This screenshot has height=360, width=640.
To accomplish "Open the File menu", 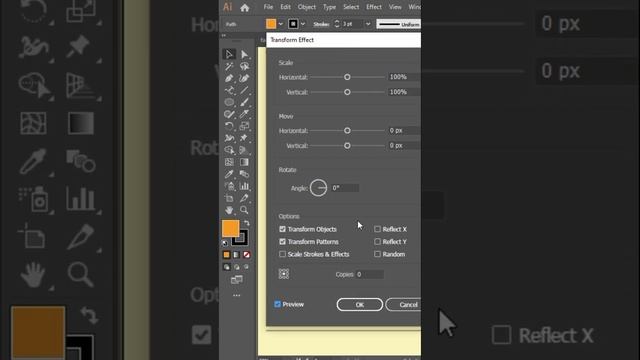I will (x=268, y=7).
